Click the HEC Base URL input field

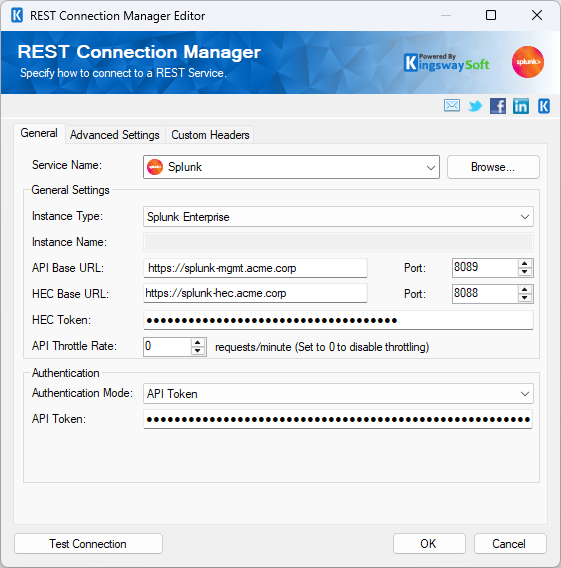(x=255, y=293)
